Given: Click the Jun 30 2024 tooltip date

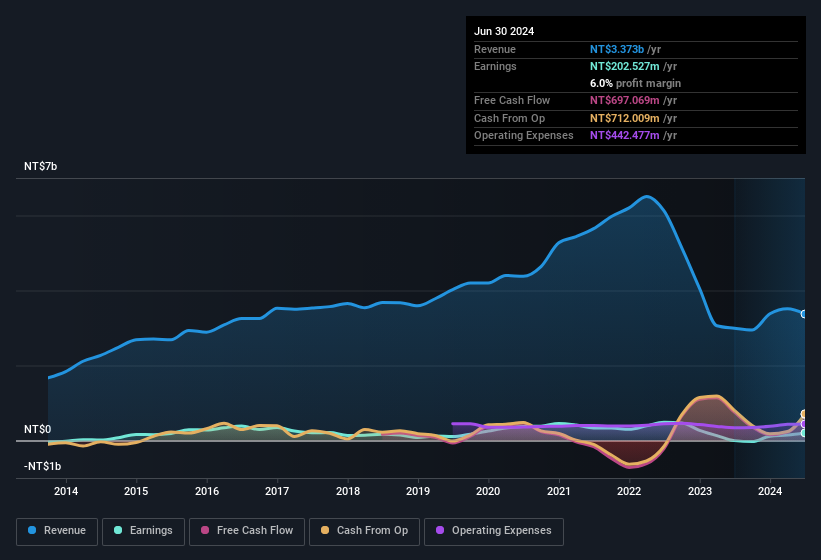Looking at the screenshot, I should click(504, 31).
